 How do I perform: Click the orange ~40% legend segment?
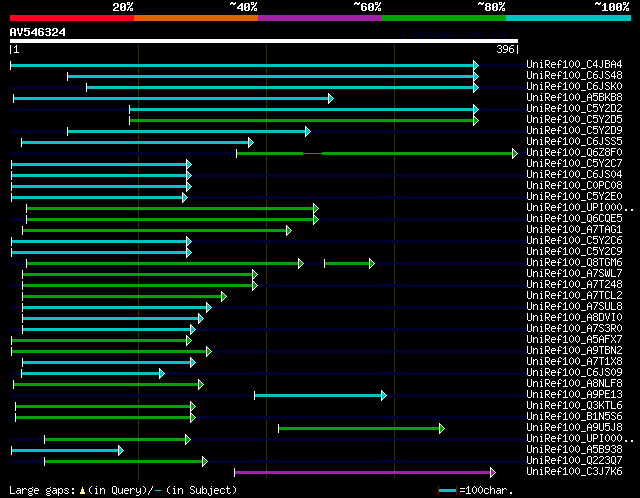(196, 18)
